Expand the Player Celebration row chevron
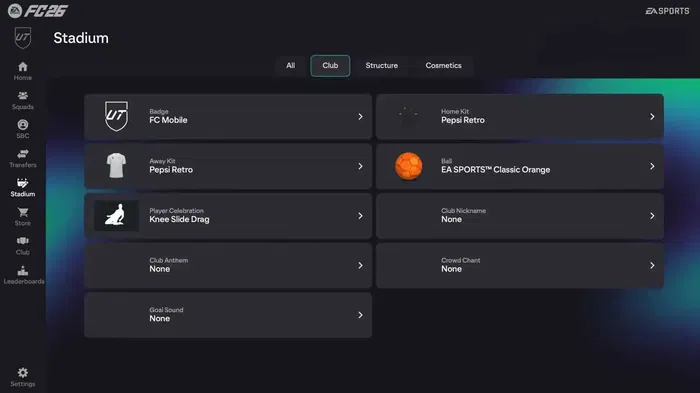This screenshot has width=700, height=393. click(360, 216)
